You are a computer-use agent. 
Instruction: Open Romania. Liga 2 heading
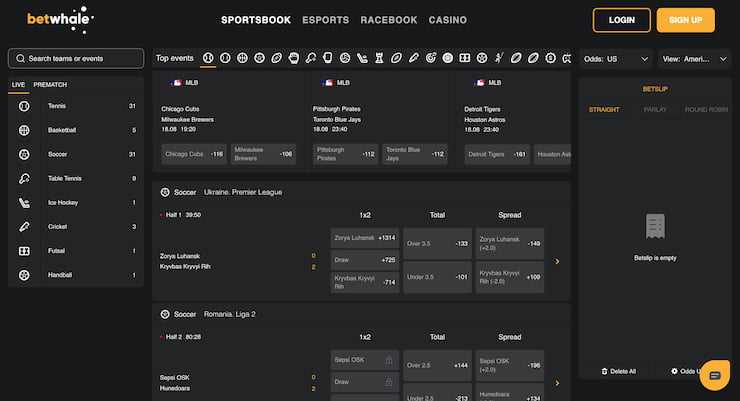pos(230,314)
